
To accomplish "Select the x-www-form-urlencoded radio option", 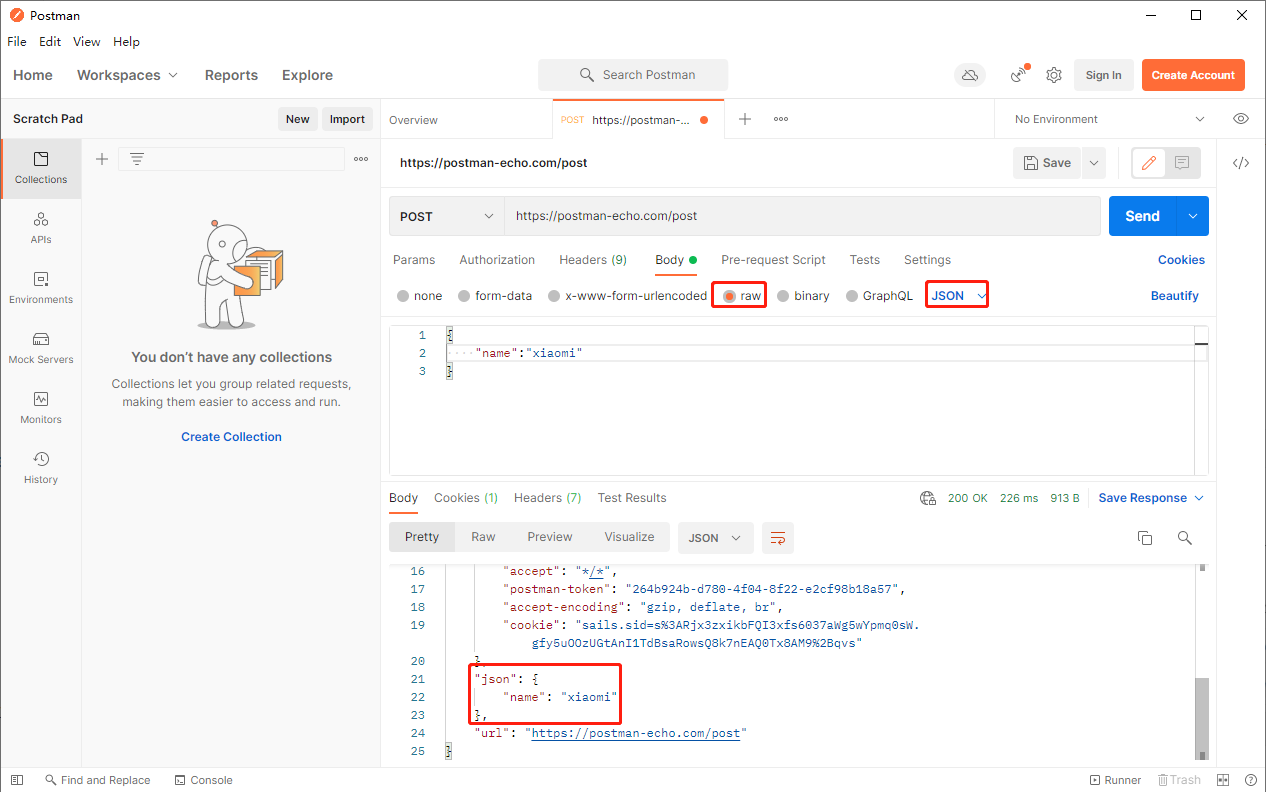I will (554, 296).
